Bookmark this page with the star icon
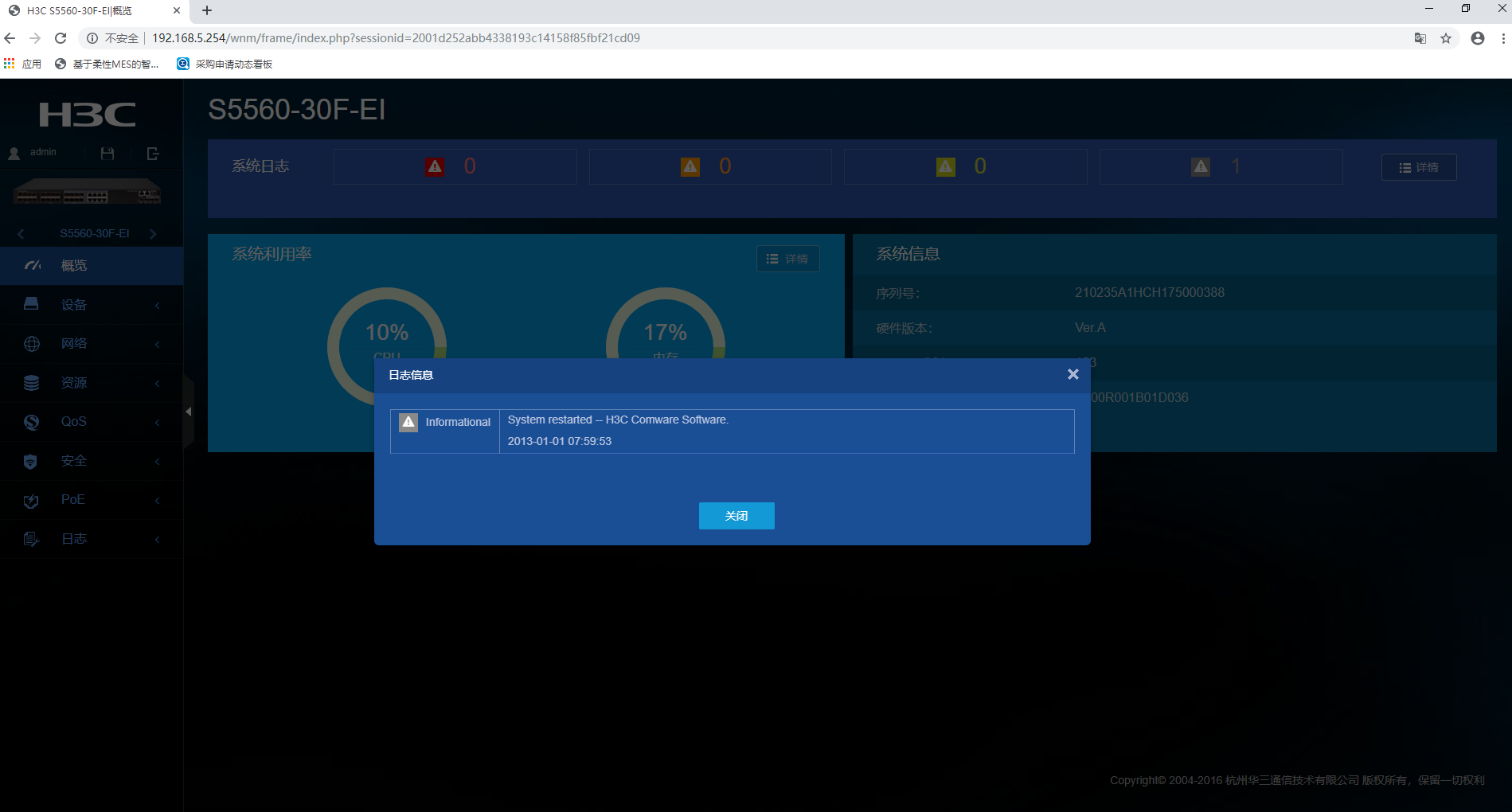 tap(1446, 38)
